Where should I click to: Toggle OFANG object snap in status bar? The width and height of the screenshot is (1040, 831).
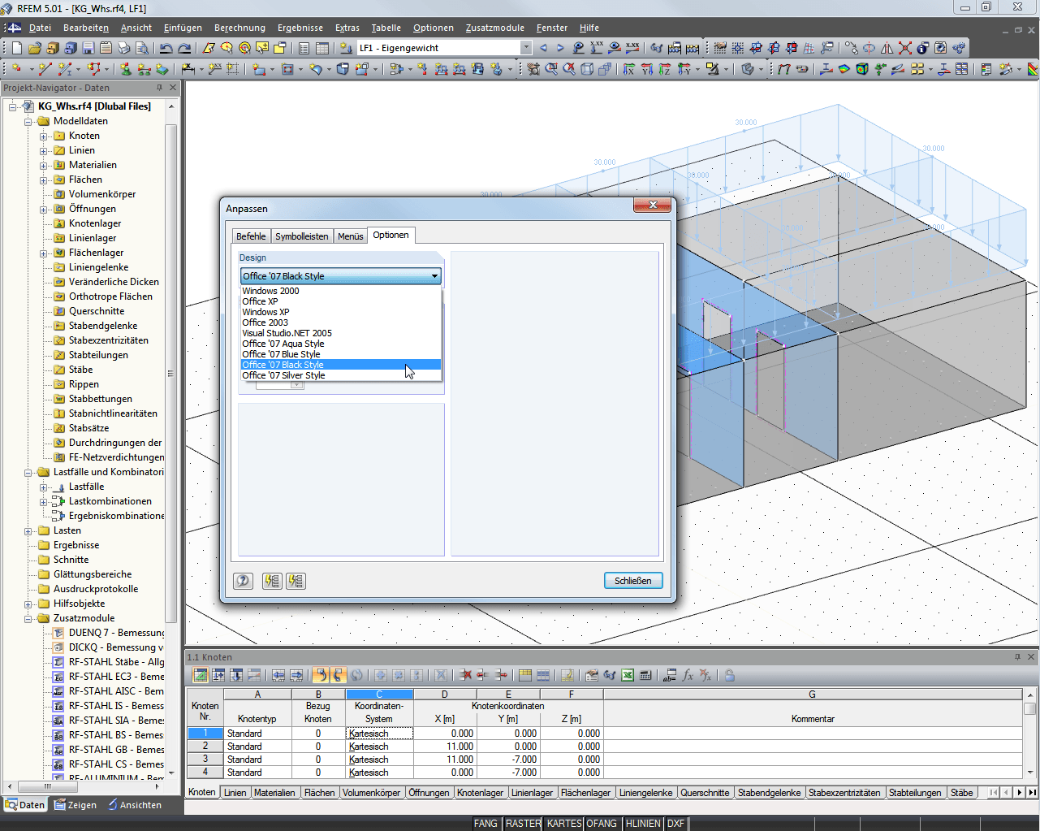click(x=602, y=823)
